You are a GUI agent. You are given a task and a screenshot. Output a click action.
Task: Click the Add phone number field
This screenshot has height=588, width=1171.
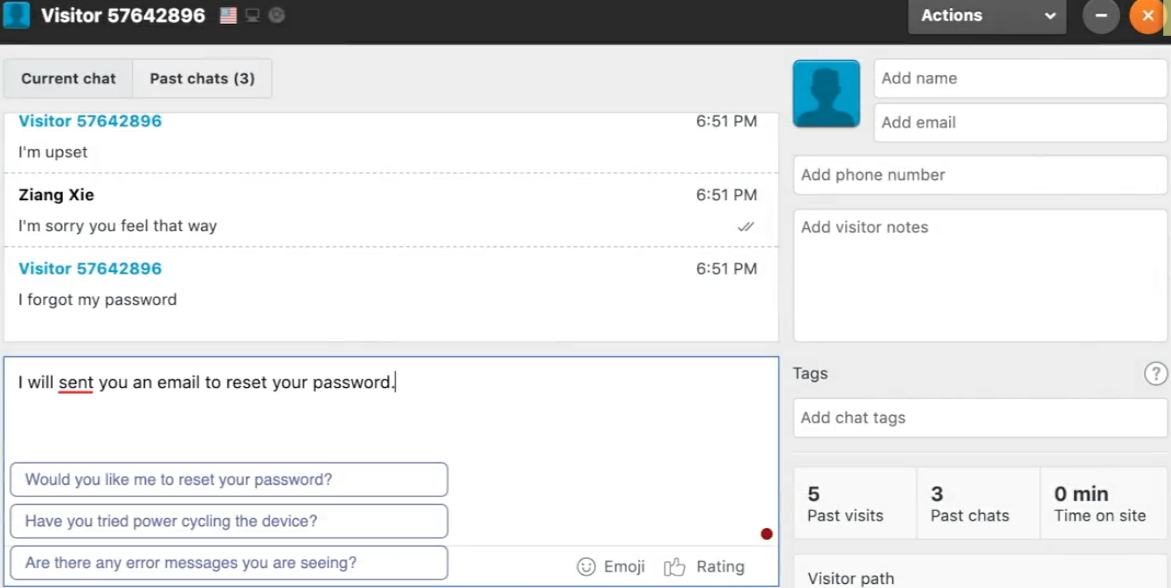(x=980, y=175)
